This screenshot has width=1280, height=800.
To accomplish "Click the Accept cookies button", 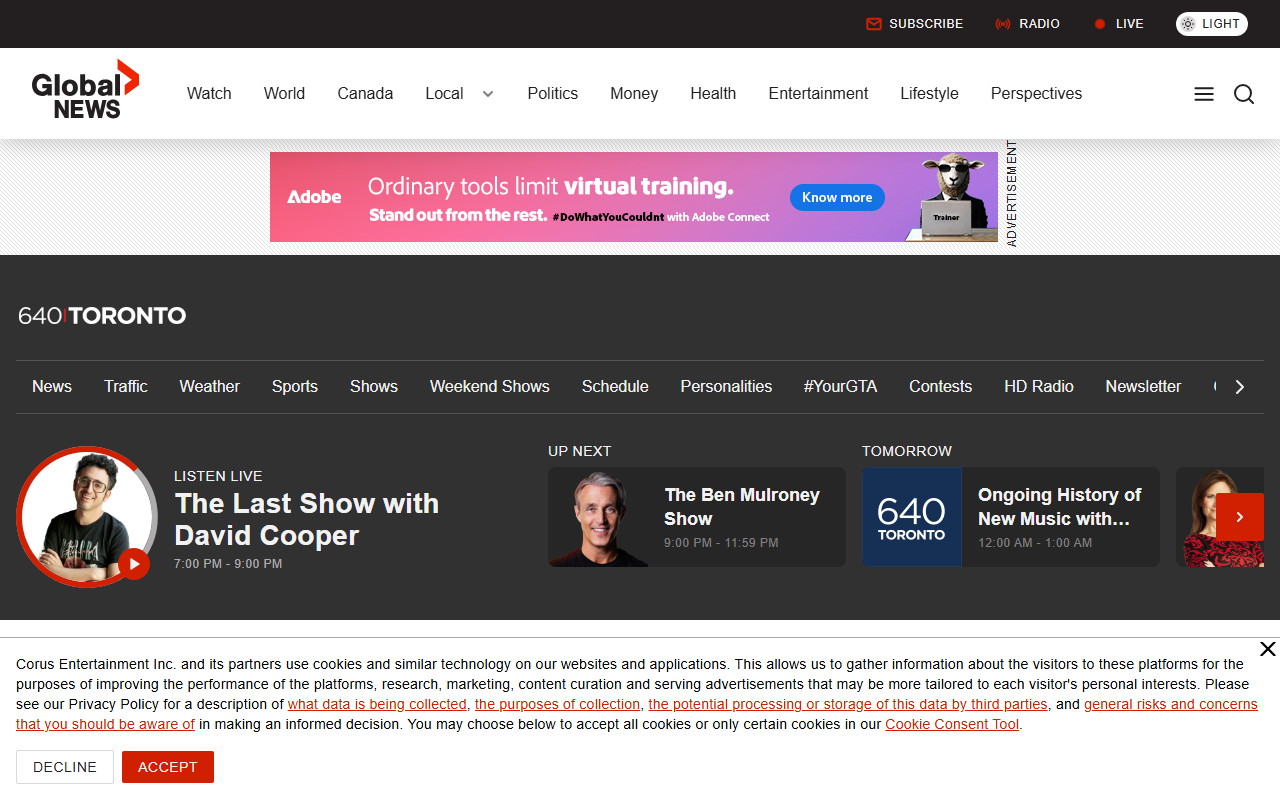I will (168, 767).
